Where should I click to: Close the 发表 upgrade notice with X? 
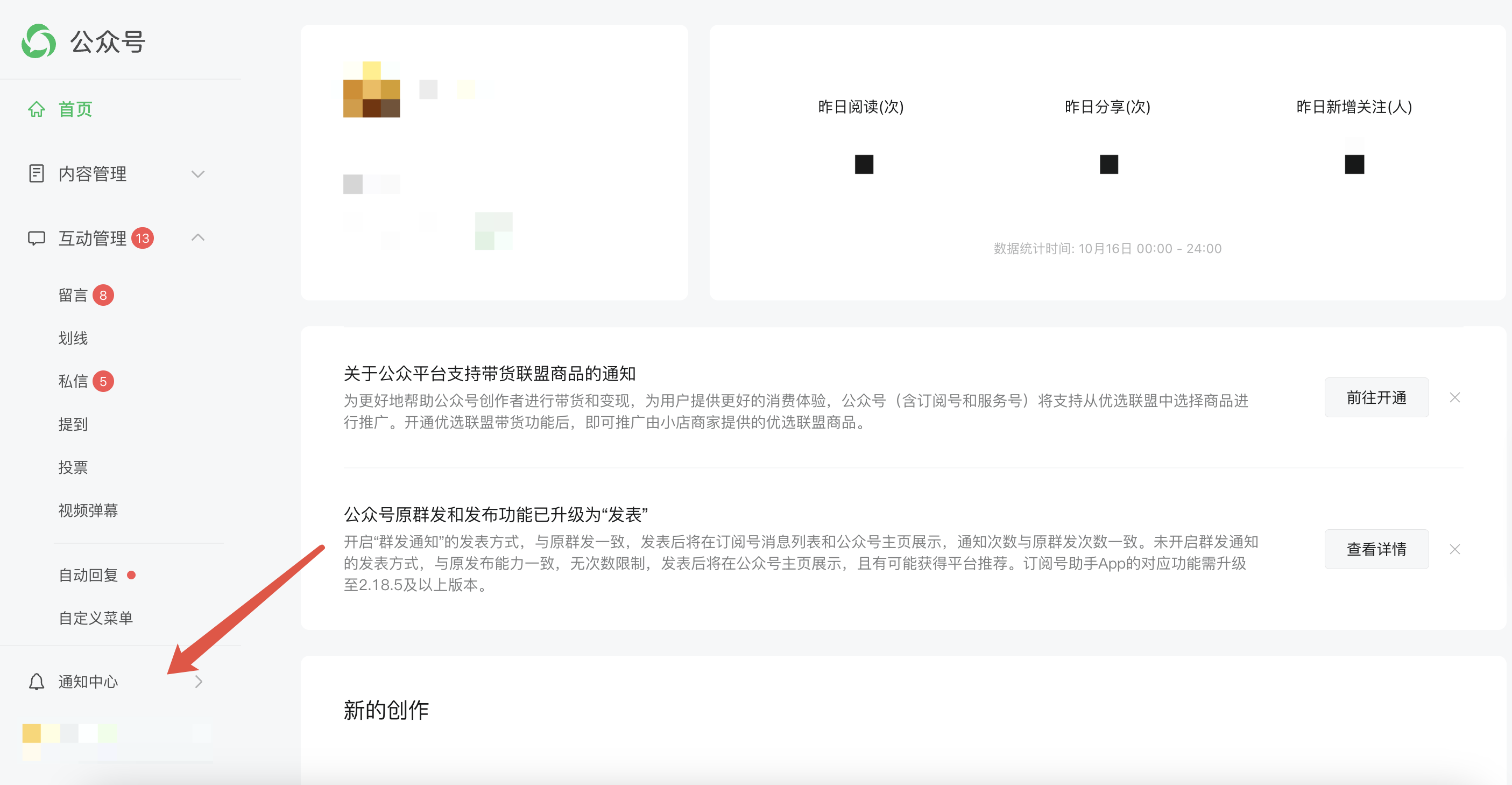tap(1454, 549)
